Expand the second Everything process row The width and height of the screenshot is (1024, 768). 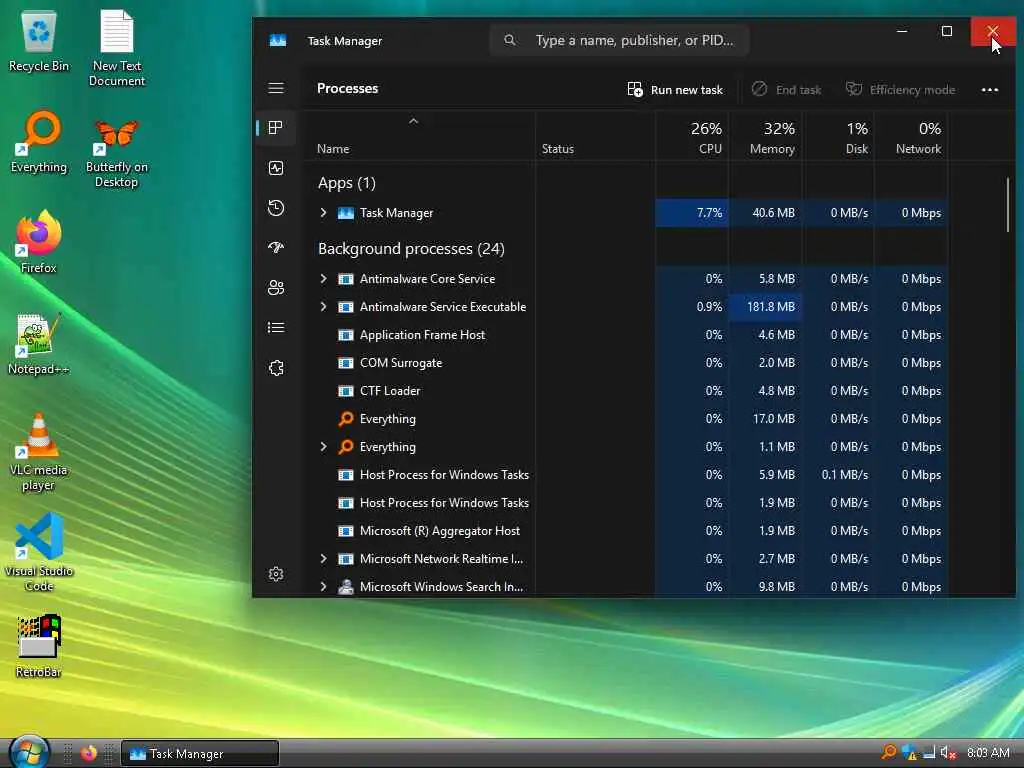(x=323, y=447)
